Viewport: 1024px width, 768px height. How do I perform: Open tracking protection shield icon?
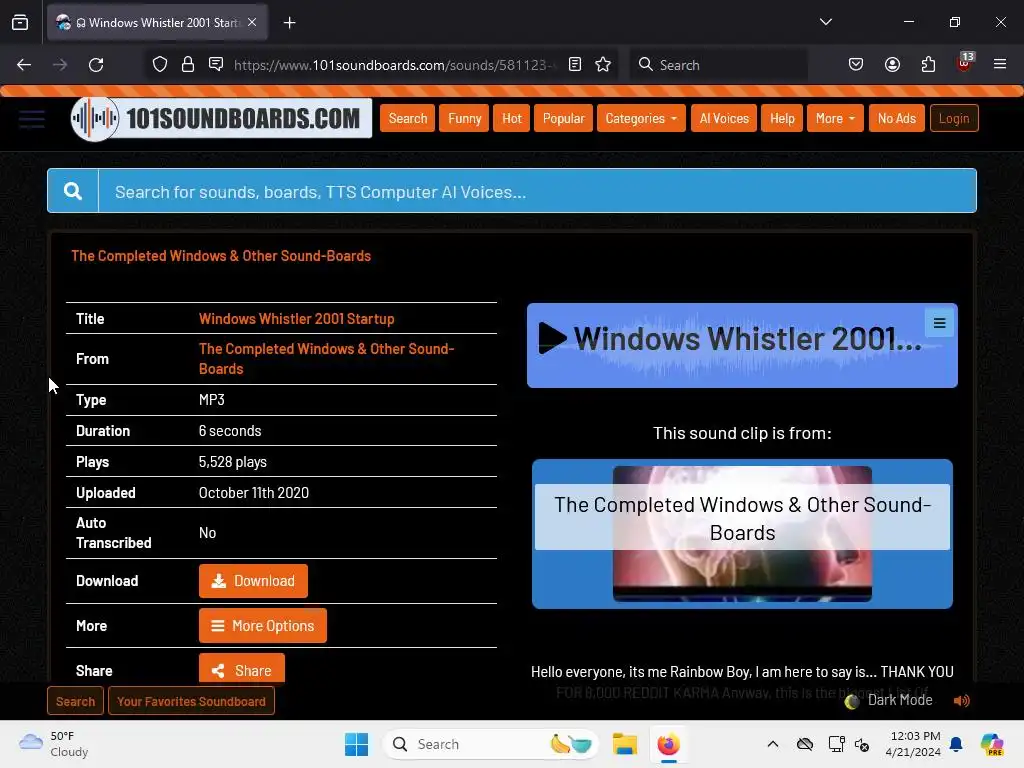160,64
